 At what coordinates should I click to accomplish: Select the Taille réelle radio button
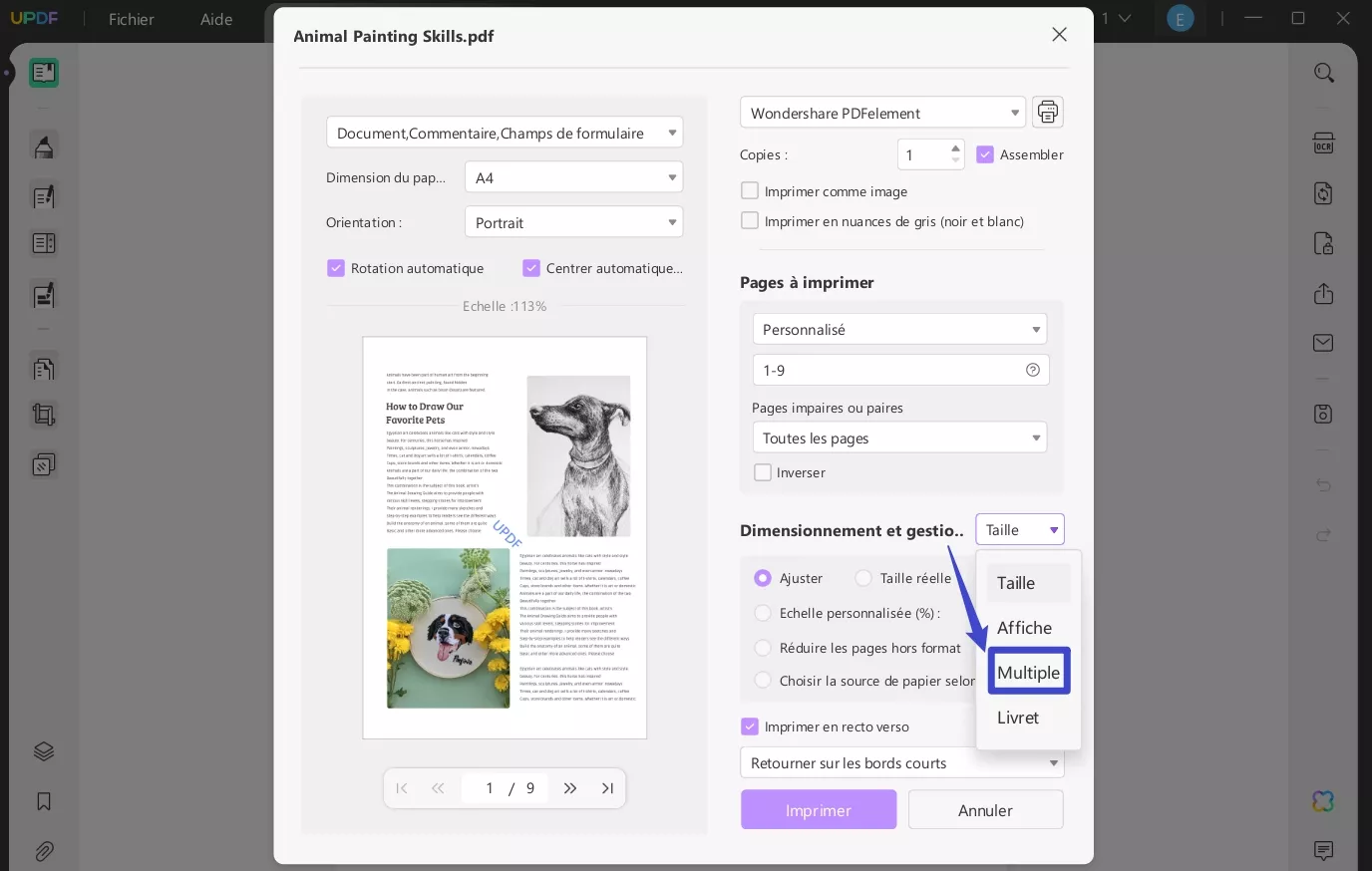pyautogui.click(x=863, y=578)
